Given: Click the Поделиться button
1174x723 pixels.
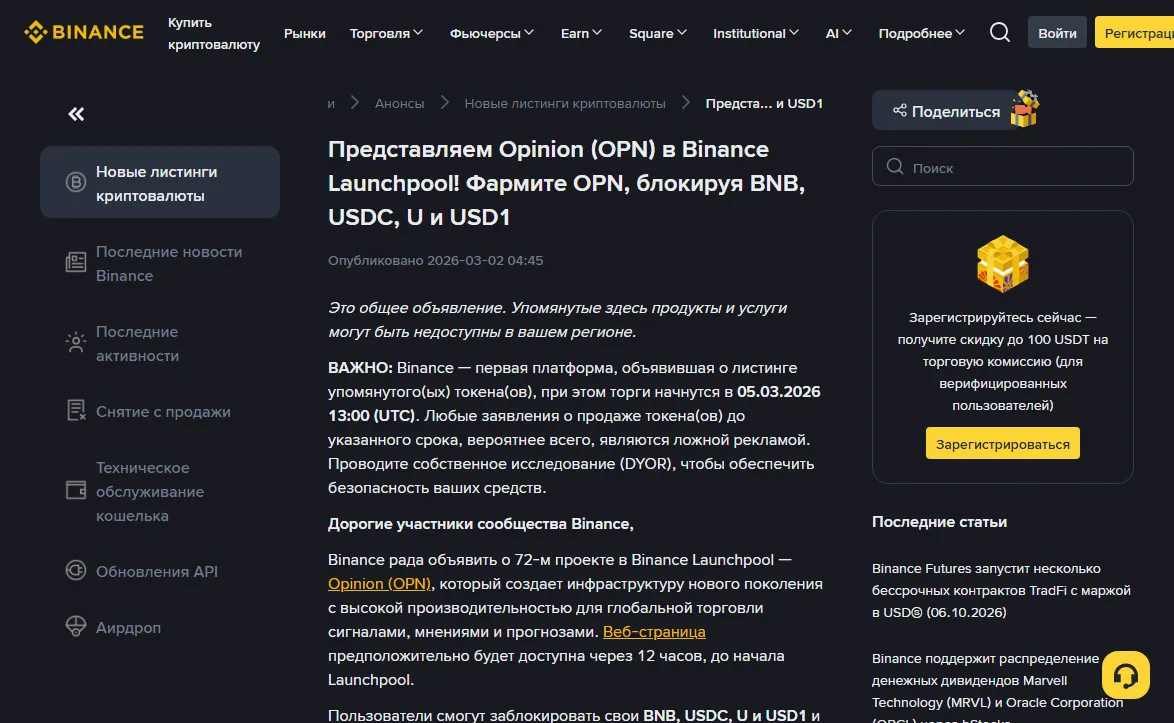Looking at the screenshot, I should pos(946,111).
